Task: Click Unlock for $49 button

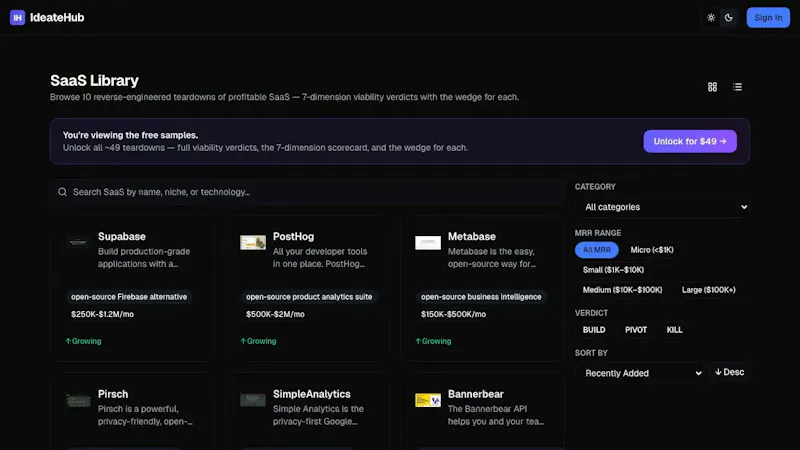Action: click(x=690, y=141)
